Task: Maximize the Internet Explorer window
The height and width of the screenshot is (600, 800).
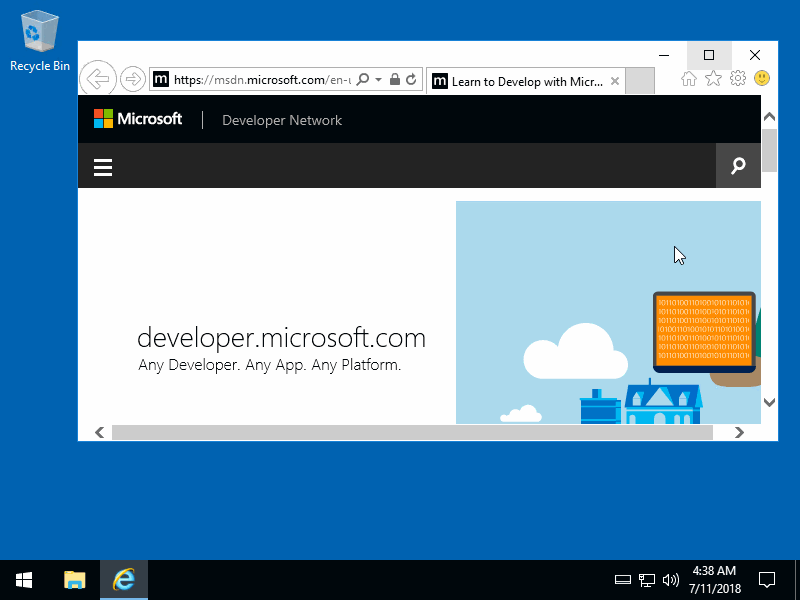Action: tap(709, 55)
